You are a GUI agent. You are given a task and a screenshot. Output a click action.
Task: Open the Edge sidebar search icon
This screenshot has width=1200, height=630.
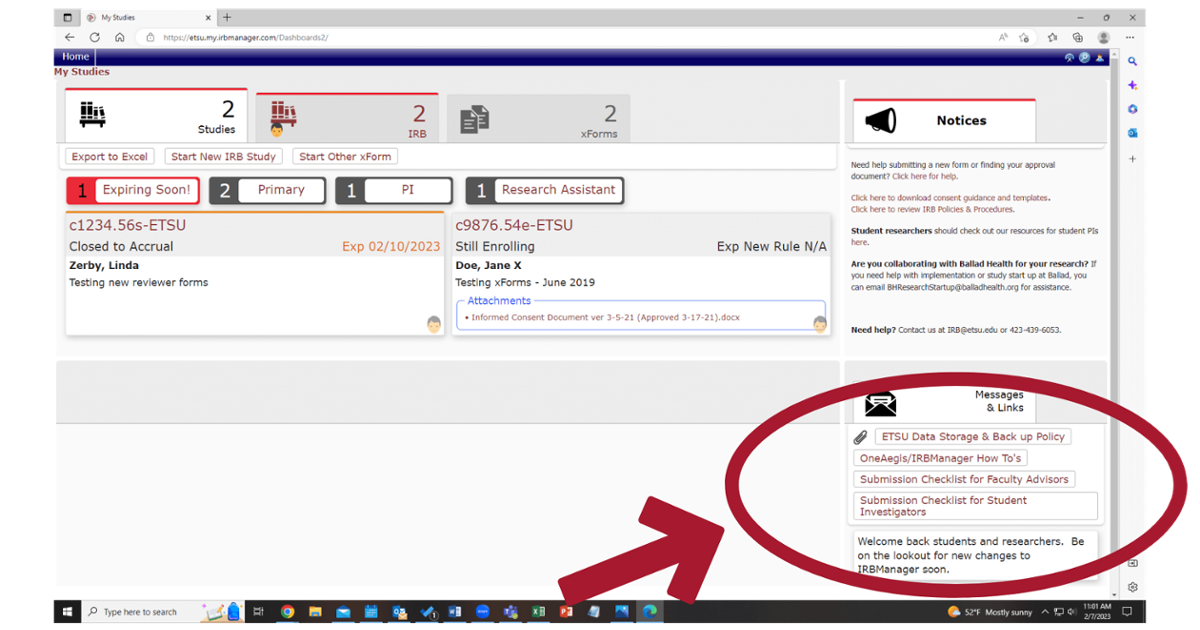tap(1133, 62)
